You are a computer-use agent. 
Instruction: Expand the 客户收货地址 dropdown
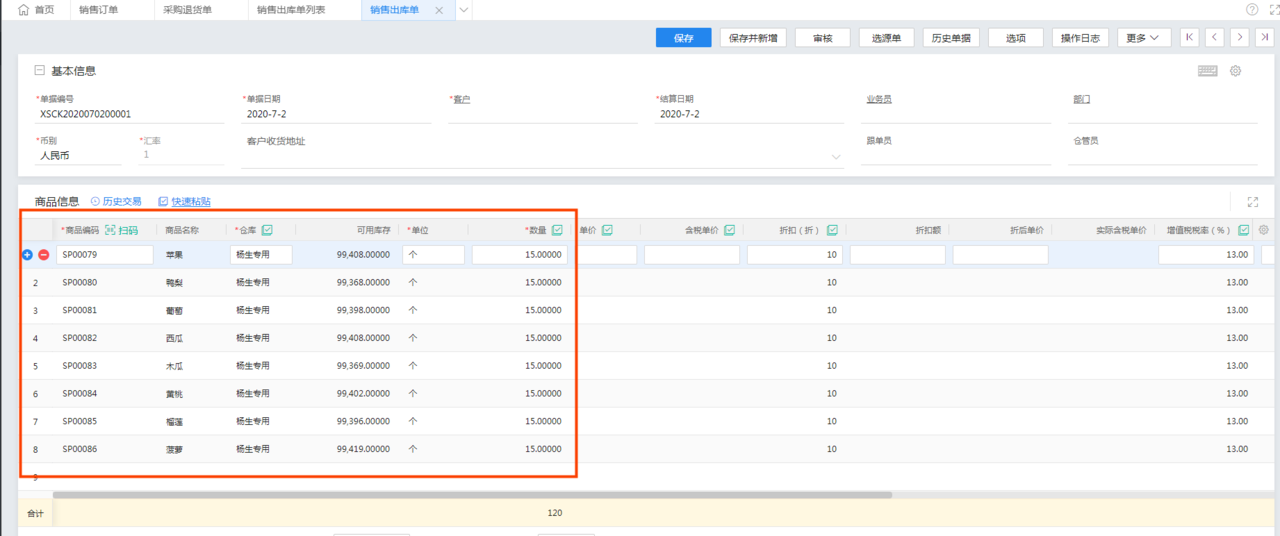(836, 157)
